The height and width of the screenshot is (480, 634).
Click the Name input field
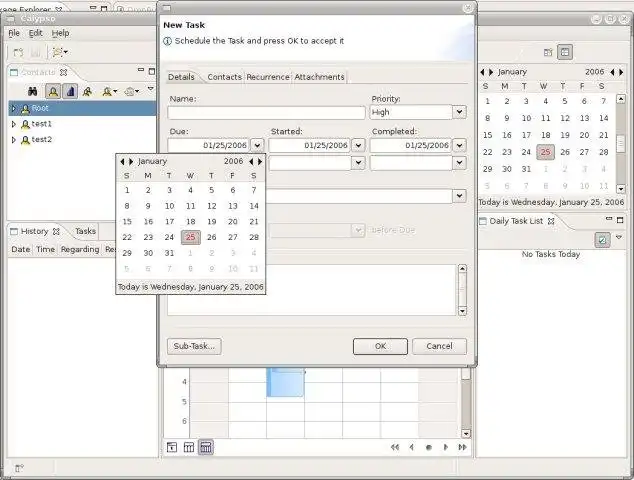[x=266, y=112]
